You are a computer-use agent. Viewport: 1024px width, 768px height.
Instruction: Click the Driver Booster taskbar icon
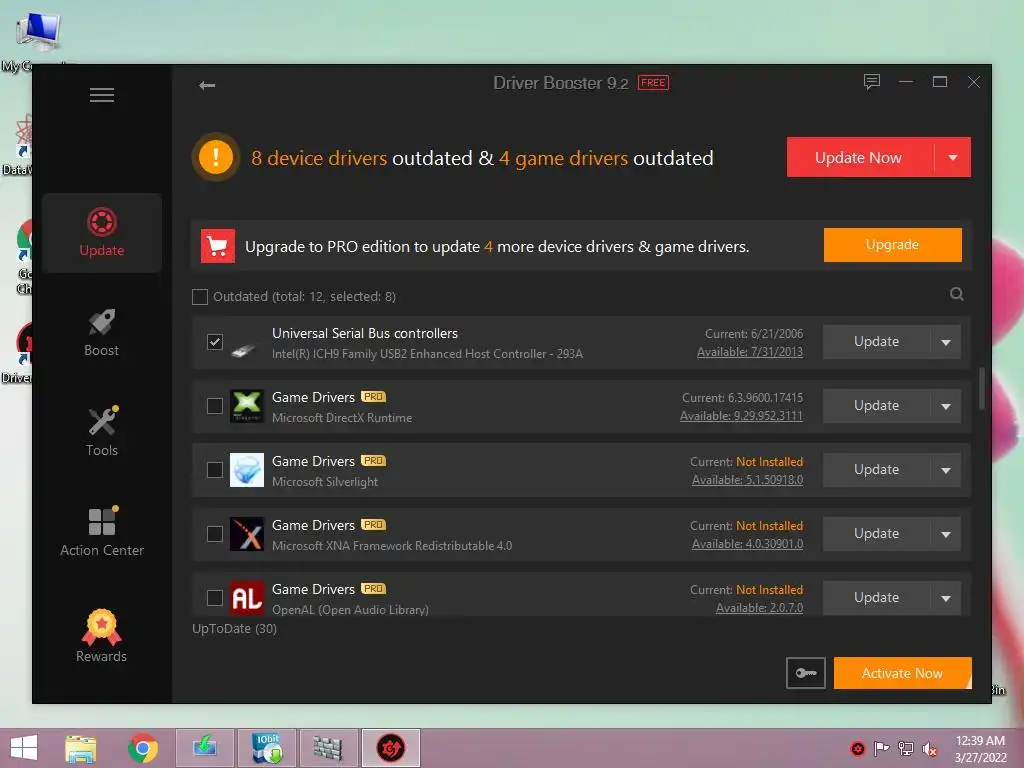tap(391, 748)
